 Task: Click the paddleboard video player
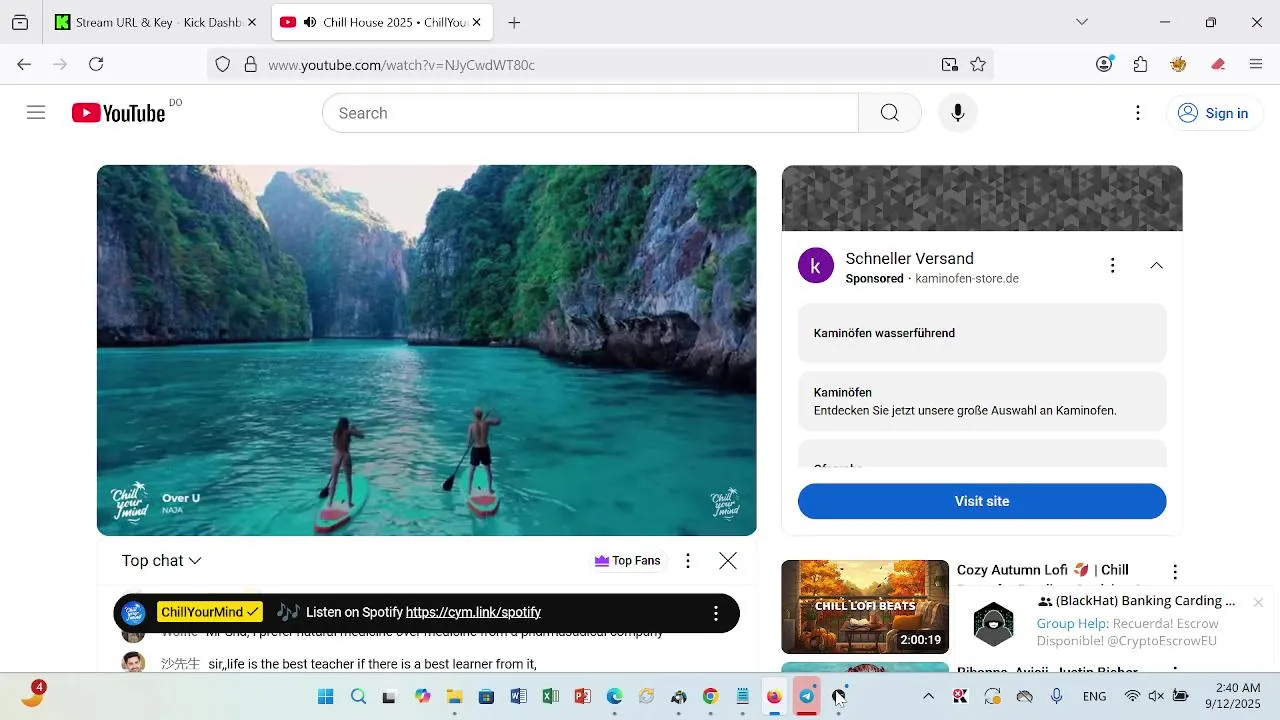coord(427,350)
